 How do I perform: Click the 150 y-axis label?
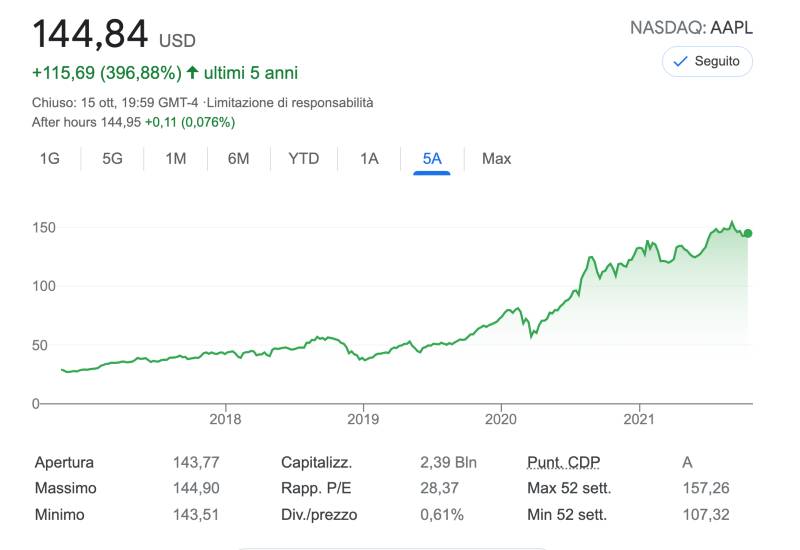click(x=44, y=228)
